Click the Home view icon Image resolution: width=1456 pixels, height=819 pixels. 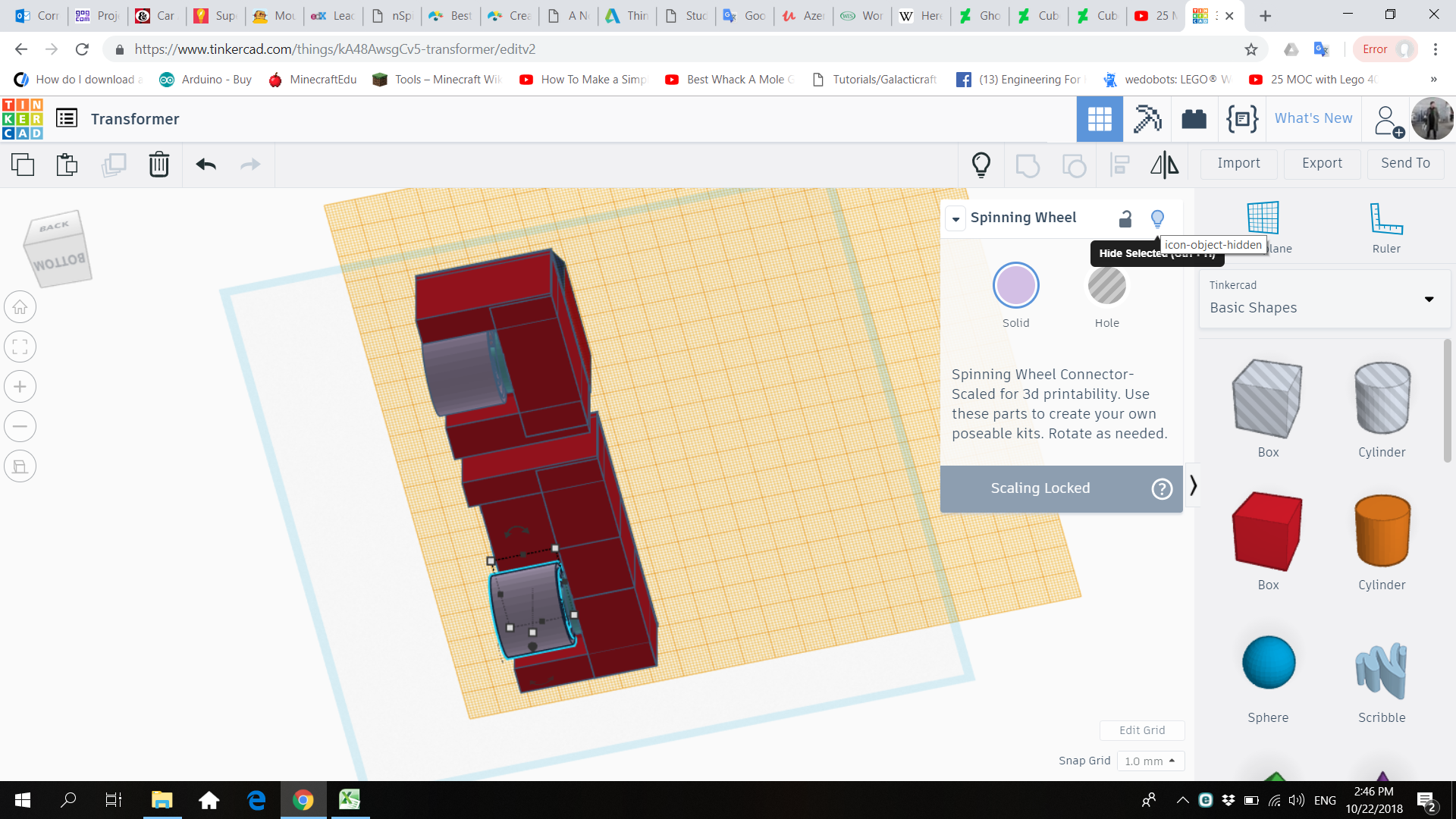click(20, 307)
